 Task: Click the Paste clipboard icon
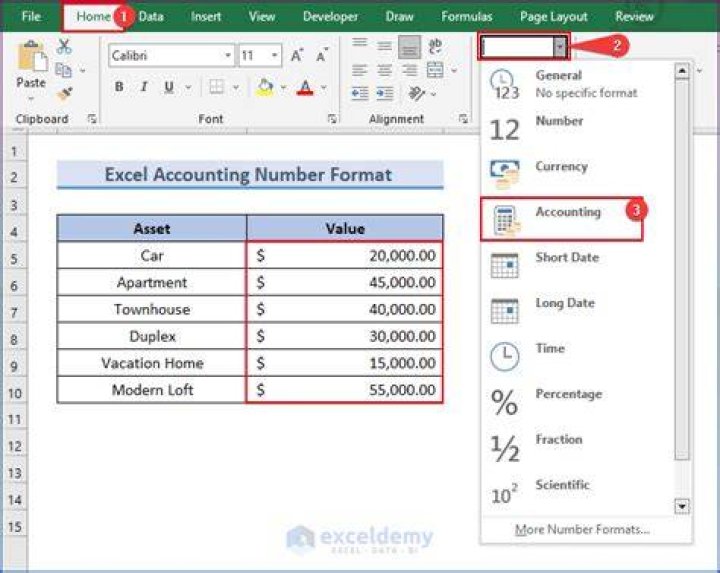31,56
